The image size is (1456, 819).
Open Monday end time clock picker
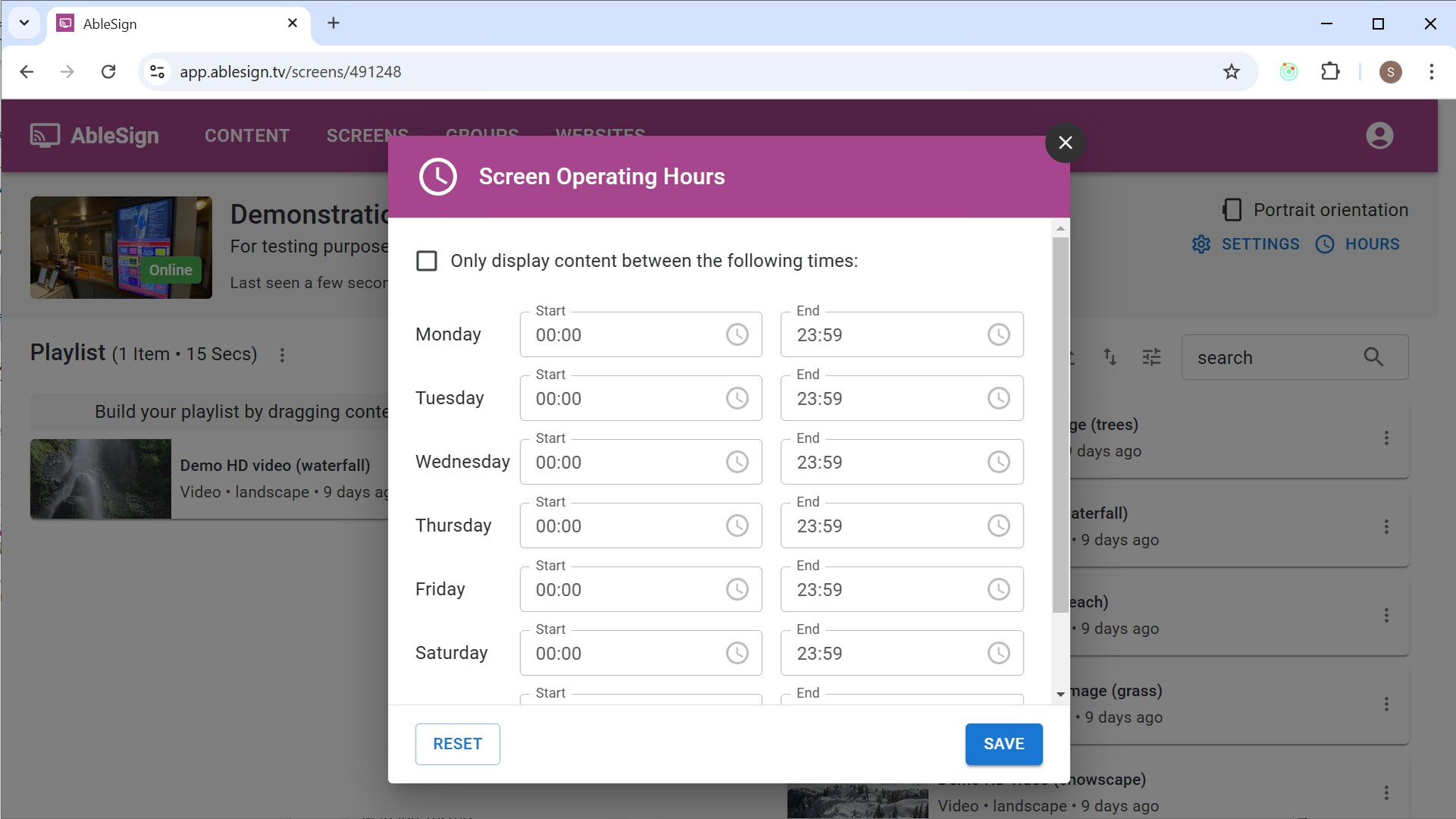(998, 334)
